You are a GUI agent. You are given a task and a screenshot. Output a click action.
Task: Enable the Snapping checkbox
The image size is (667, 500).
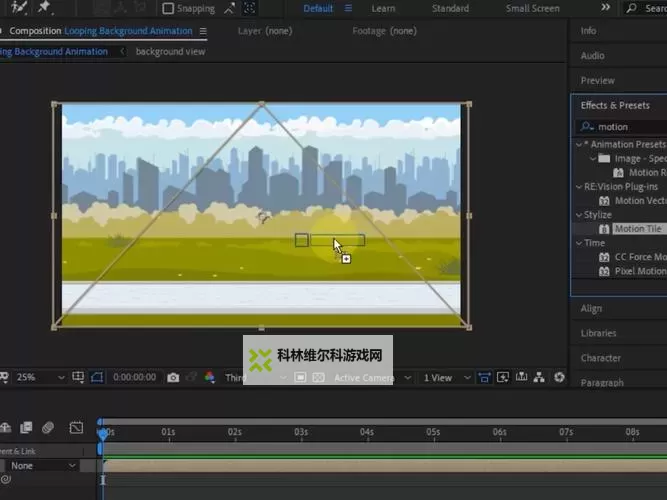point(168,9)
